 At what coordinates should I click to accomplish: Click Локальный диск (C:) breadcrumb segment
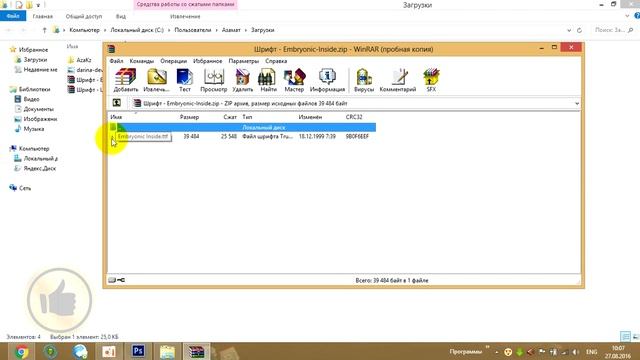137,30
